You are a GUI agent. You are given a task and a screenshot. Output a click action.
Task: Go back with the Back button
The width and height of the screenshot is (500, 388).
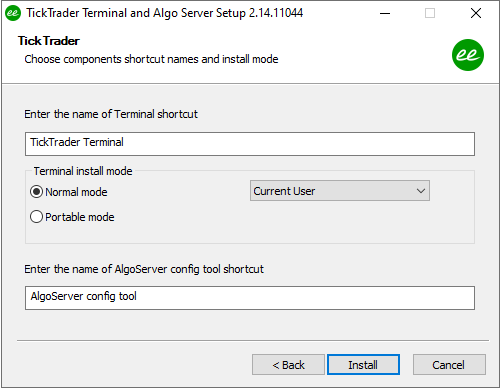coord(288,365)
